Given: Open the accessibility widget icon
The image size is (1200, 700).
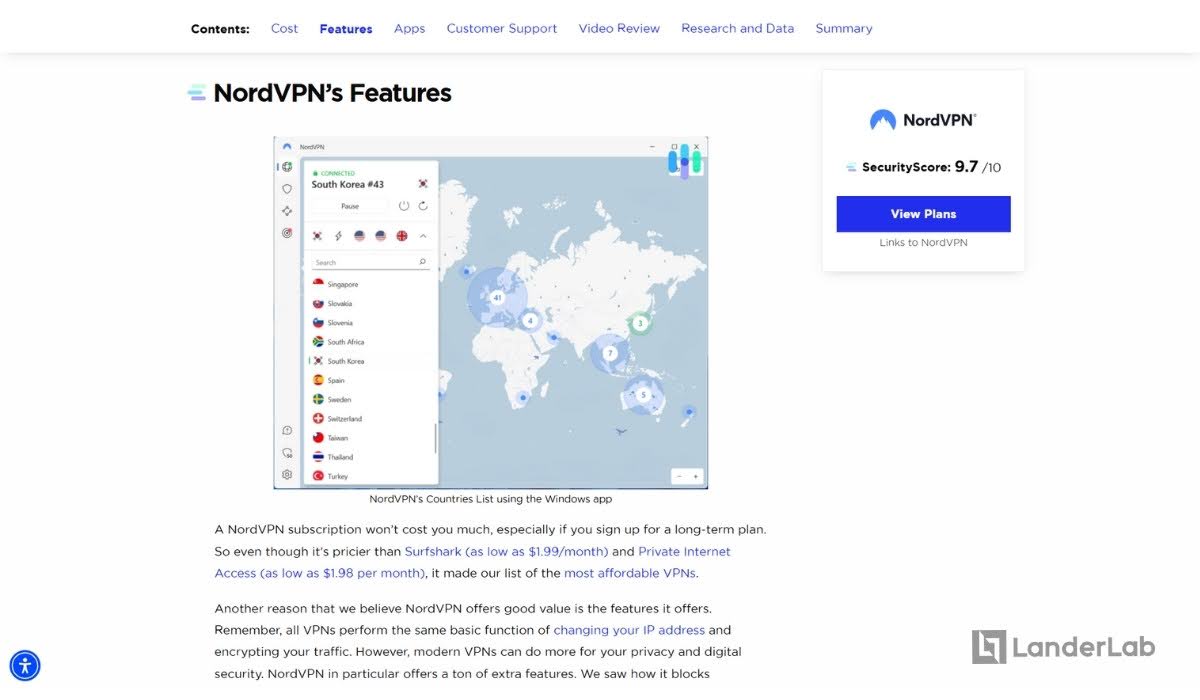Looking at the screenshot, I should (25, 665).
